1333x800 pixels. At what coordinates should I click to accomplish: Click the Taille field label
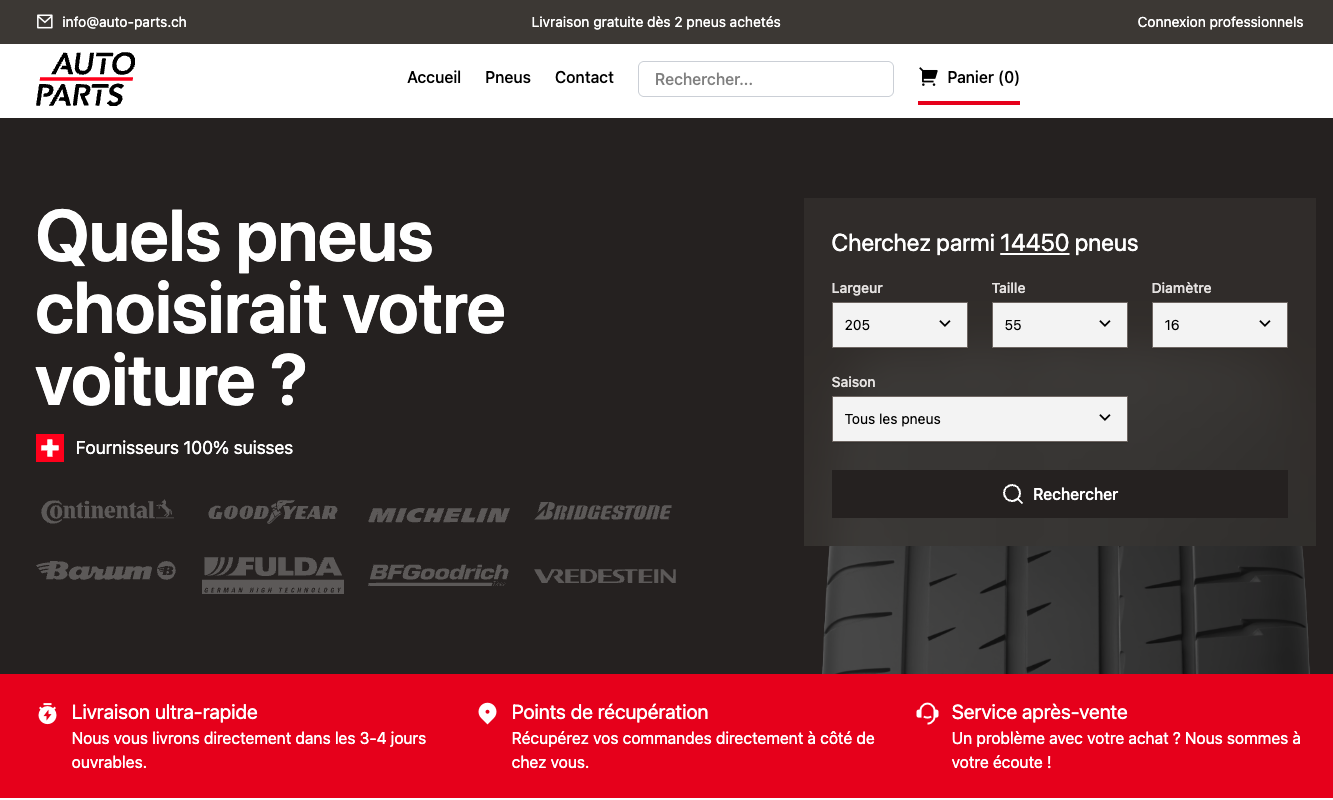[1009, 288]
